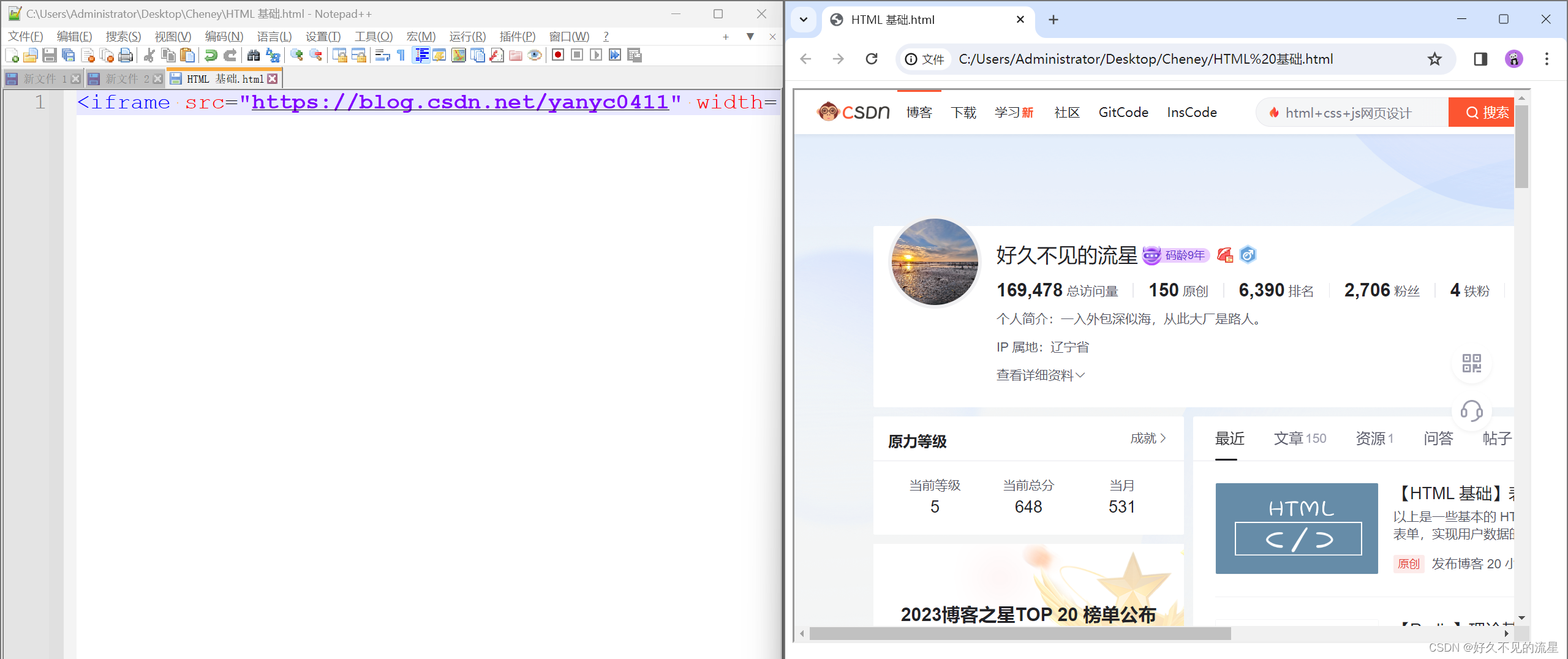Open the 插件(P) menu
The image size is (1568, 659).
point(518,37)
